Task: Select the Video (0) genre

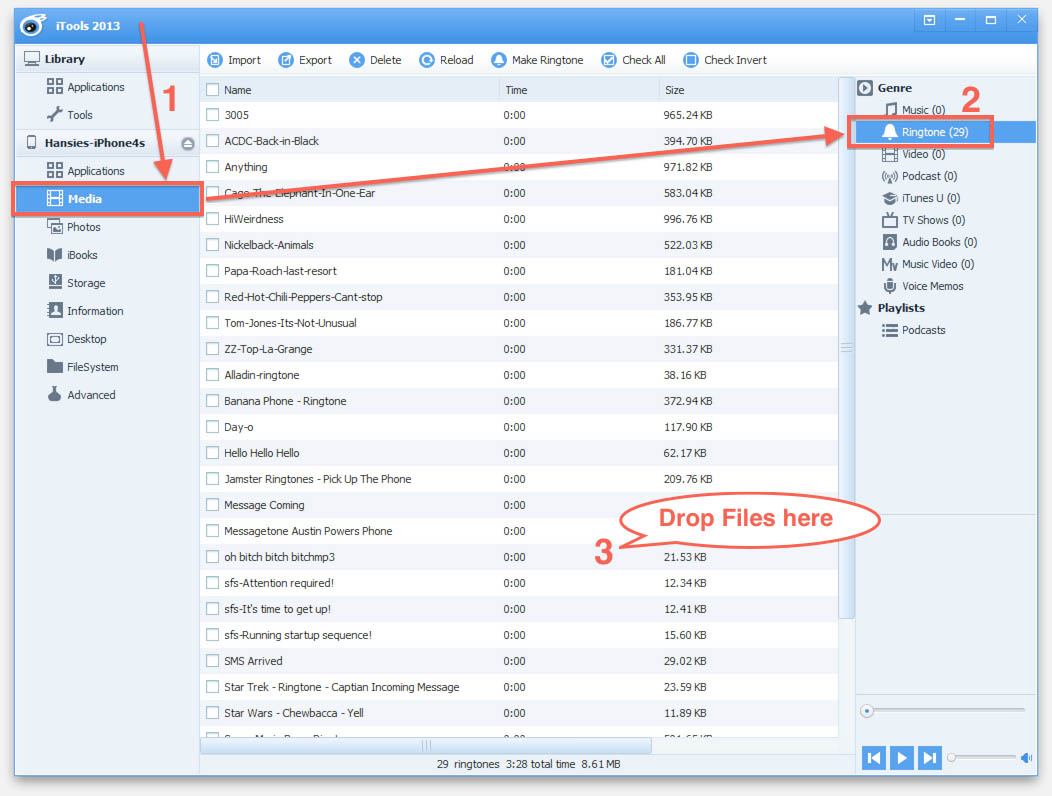Action: pyautogui.click(x=914, y=154)
